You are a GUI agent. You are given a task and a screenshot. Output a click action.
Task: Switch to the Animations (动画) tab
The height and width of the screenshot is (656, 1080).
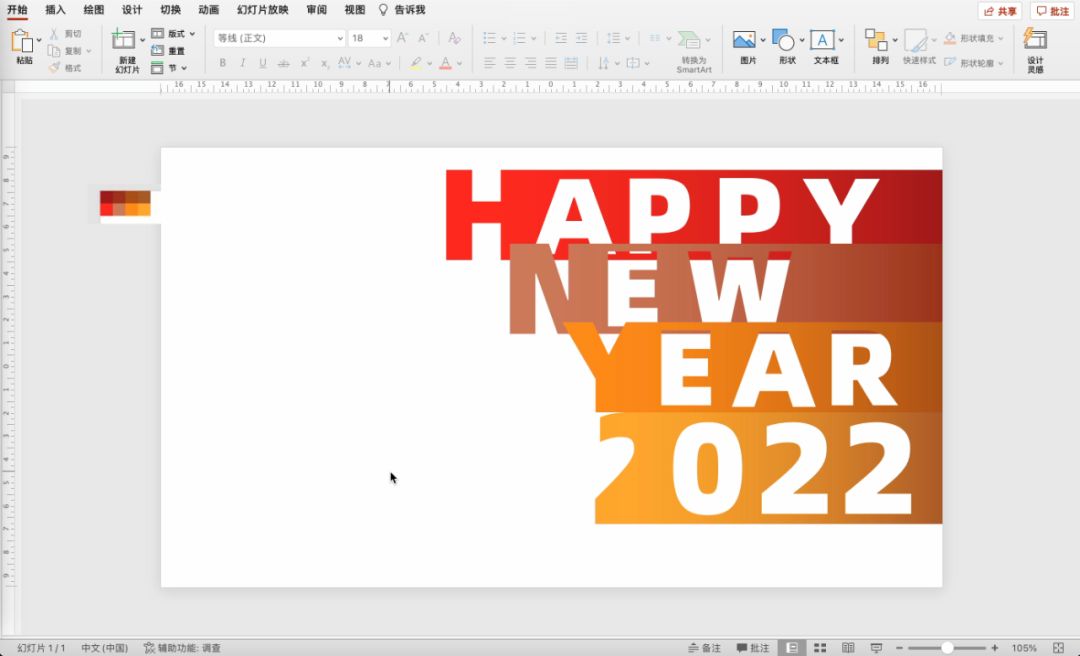[x=208, y=10]
